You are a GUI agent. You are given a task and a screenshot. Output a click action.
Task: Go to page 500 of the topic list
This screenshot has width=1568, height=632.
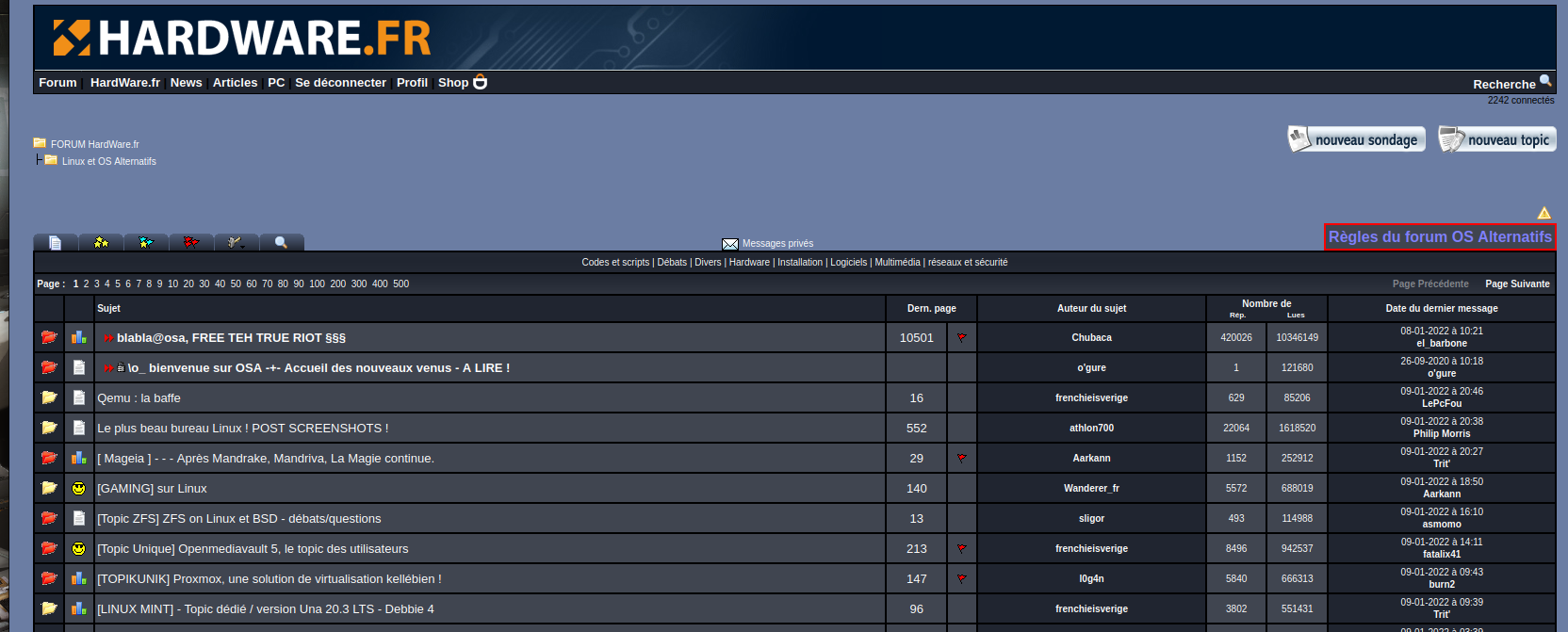[x=400, y=284]
